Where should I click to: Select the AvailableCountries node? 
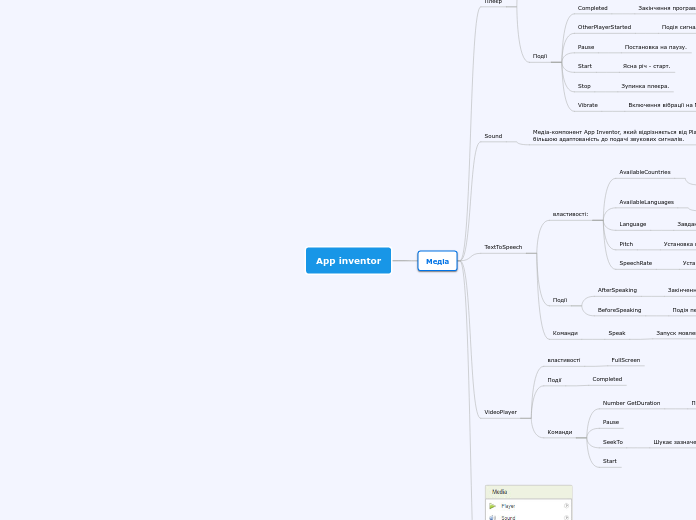(645, 172)
